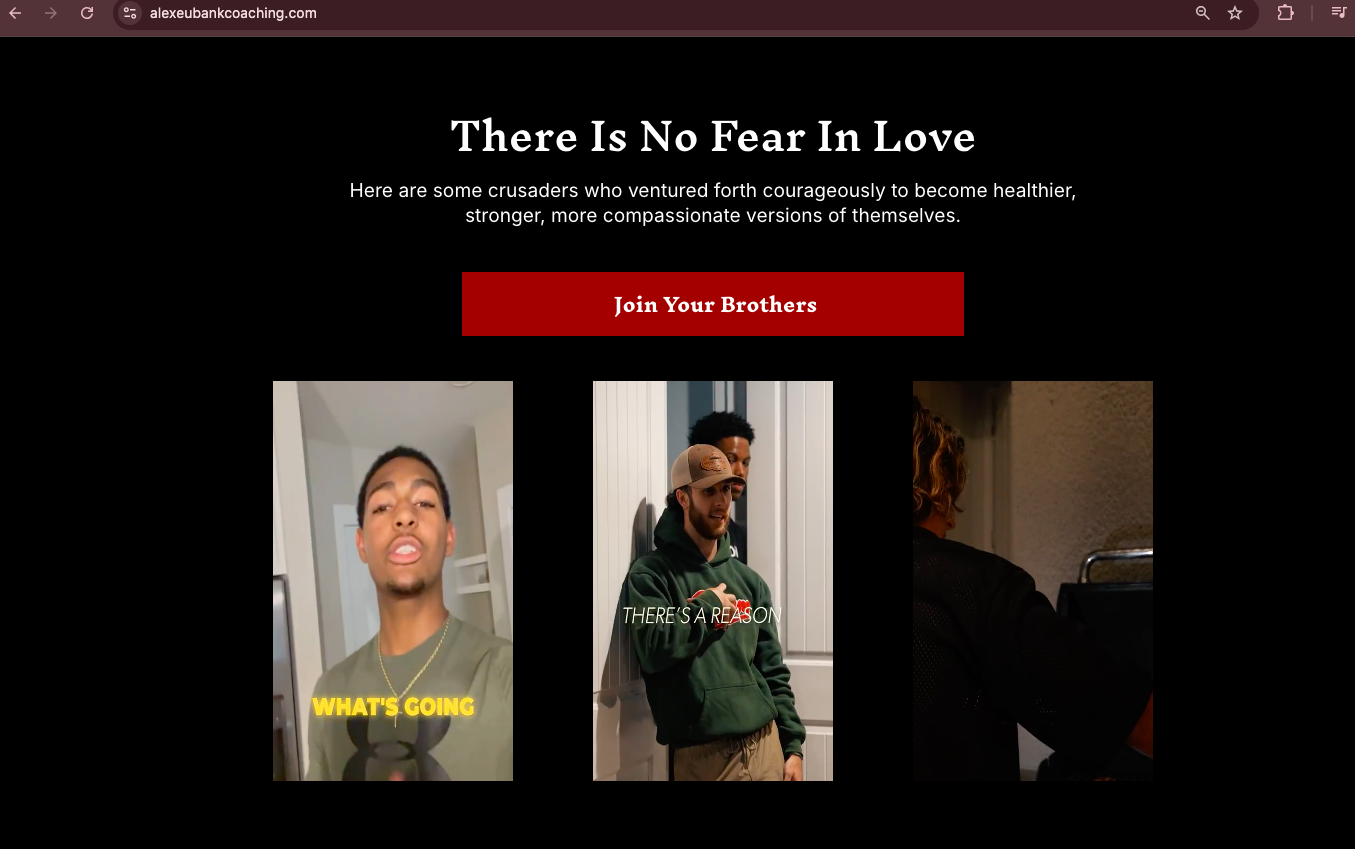Reload the current page
This screenshot has width=1355, height=849.
(87, 13)
